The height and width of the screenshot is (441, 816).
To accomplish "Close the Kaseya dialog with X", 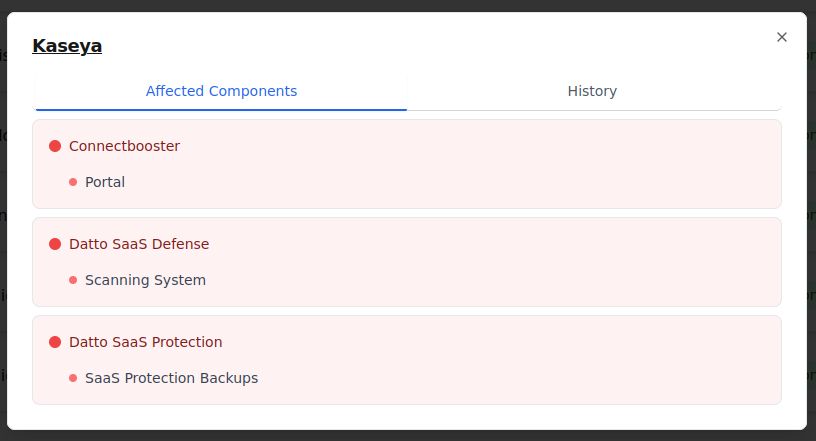I will 782,37.
